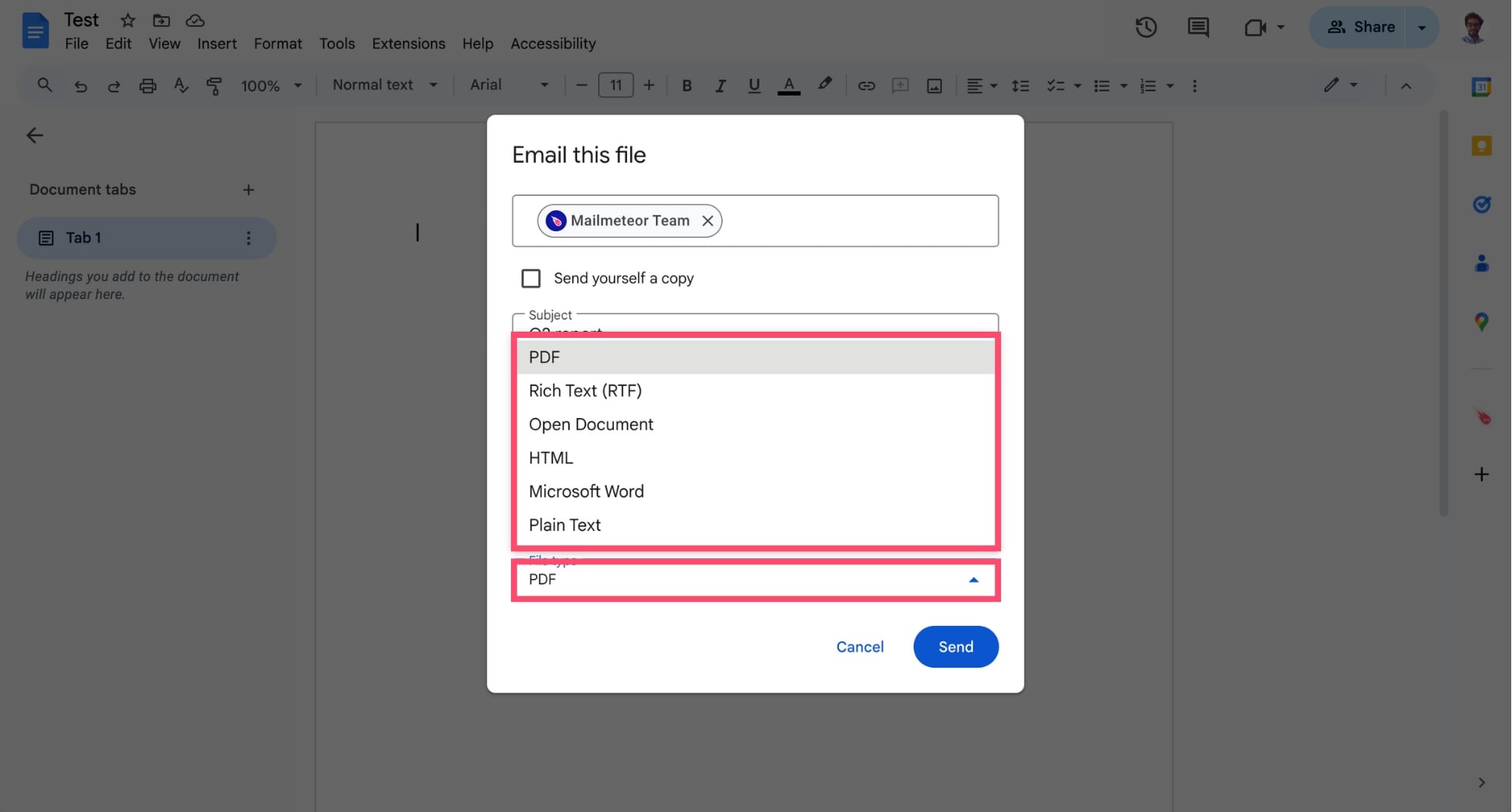The image size is (1512, 812).
Task: Open the text color picker
Action: pos(789,86)
